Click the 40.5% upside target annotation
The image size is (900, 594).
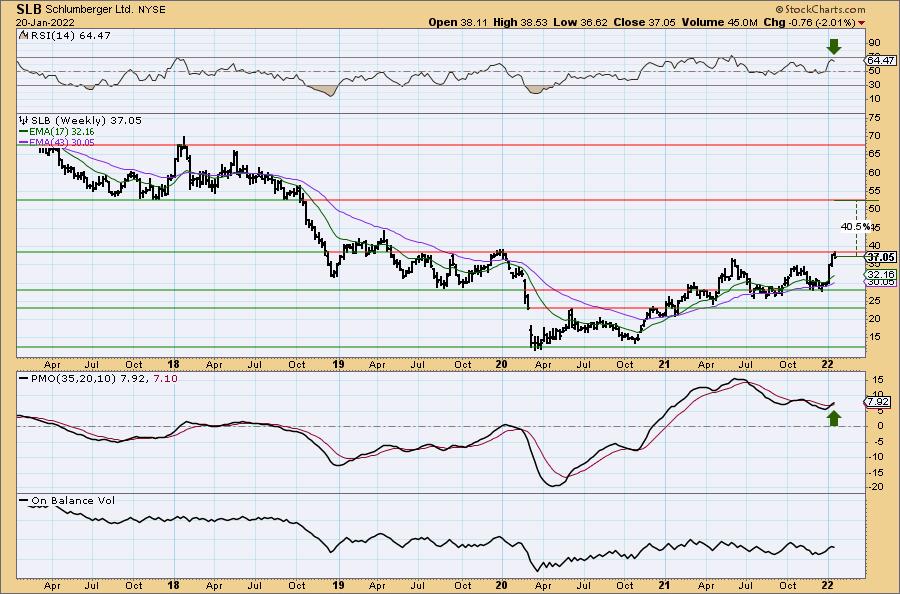pos(855,226)
